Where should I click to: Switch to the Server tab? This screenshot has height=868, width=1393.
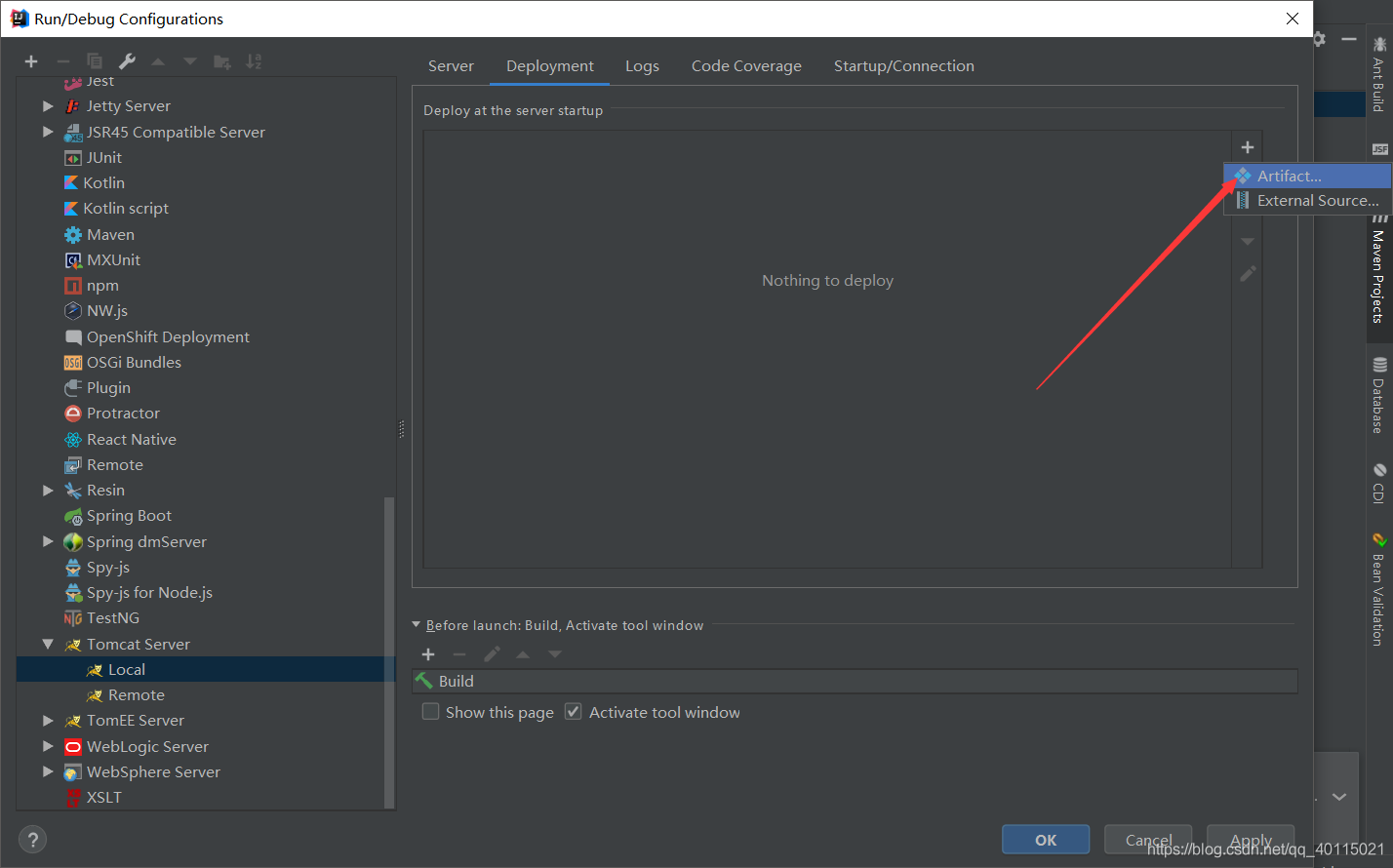(x=451, y=66)
